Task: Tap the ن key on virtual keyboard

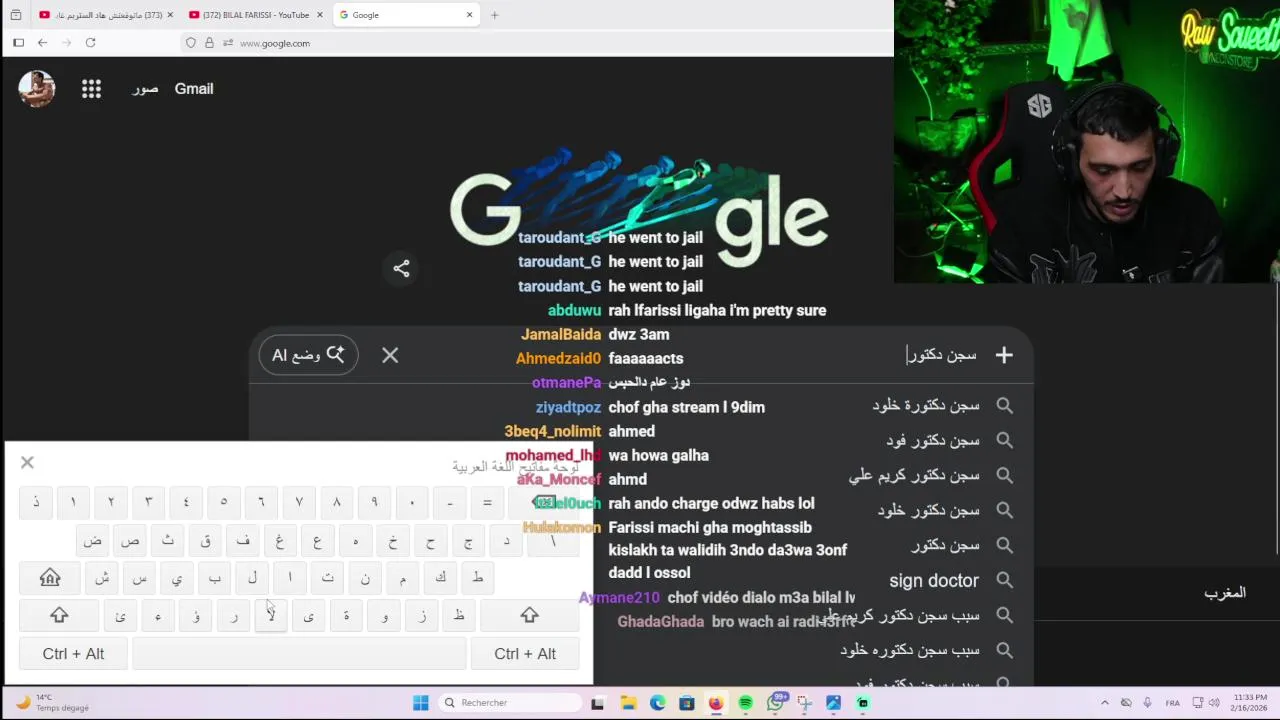Action: (365, 578)
